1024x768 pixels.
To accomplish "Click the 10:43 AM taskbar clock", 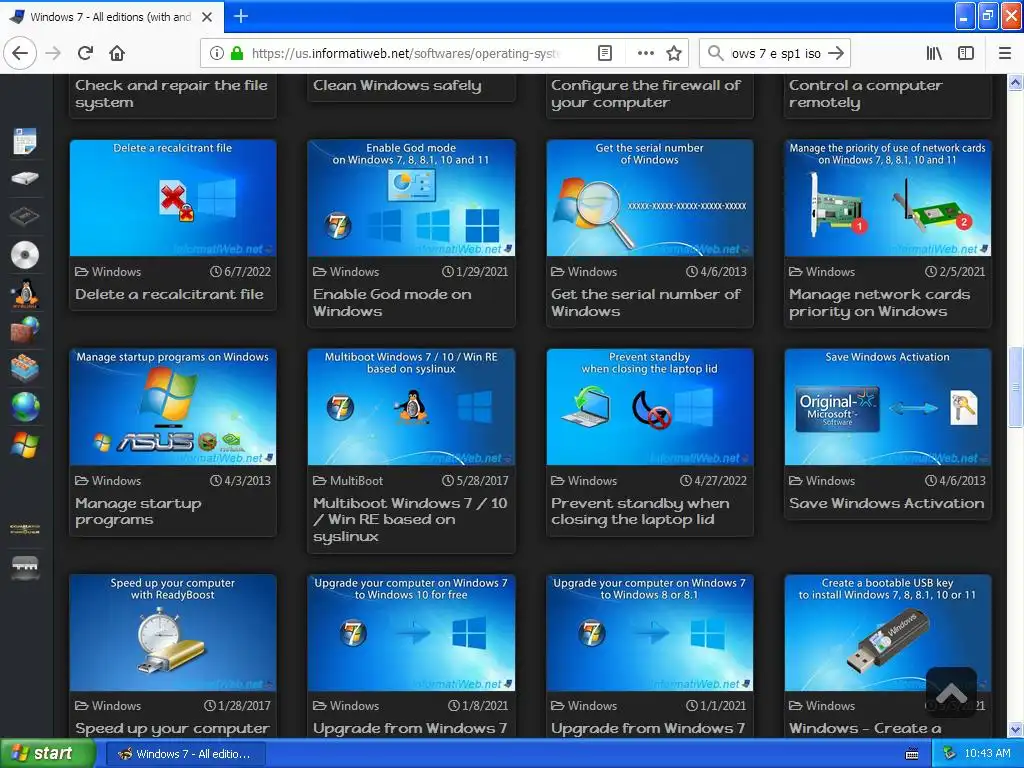I will (987, 754).
